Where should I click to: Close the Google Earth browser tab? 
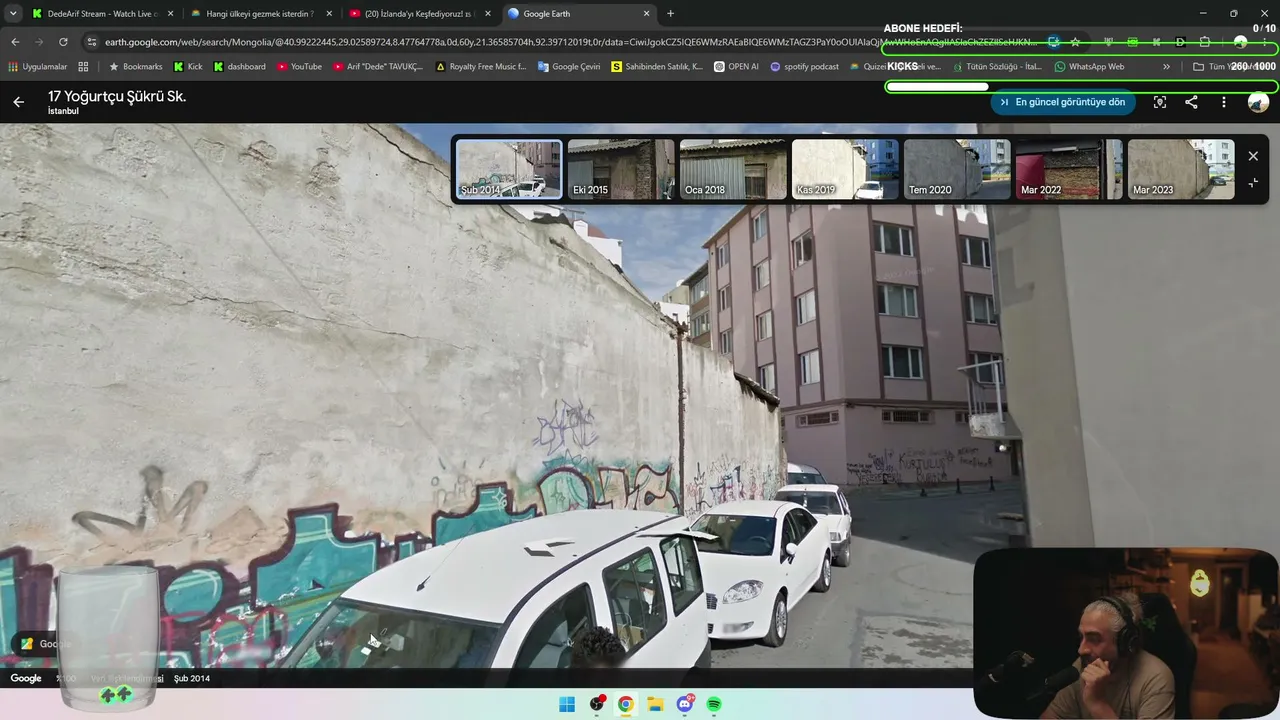click(646, 14)
